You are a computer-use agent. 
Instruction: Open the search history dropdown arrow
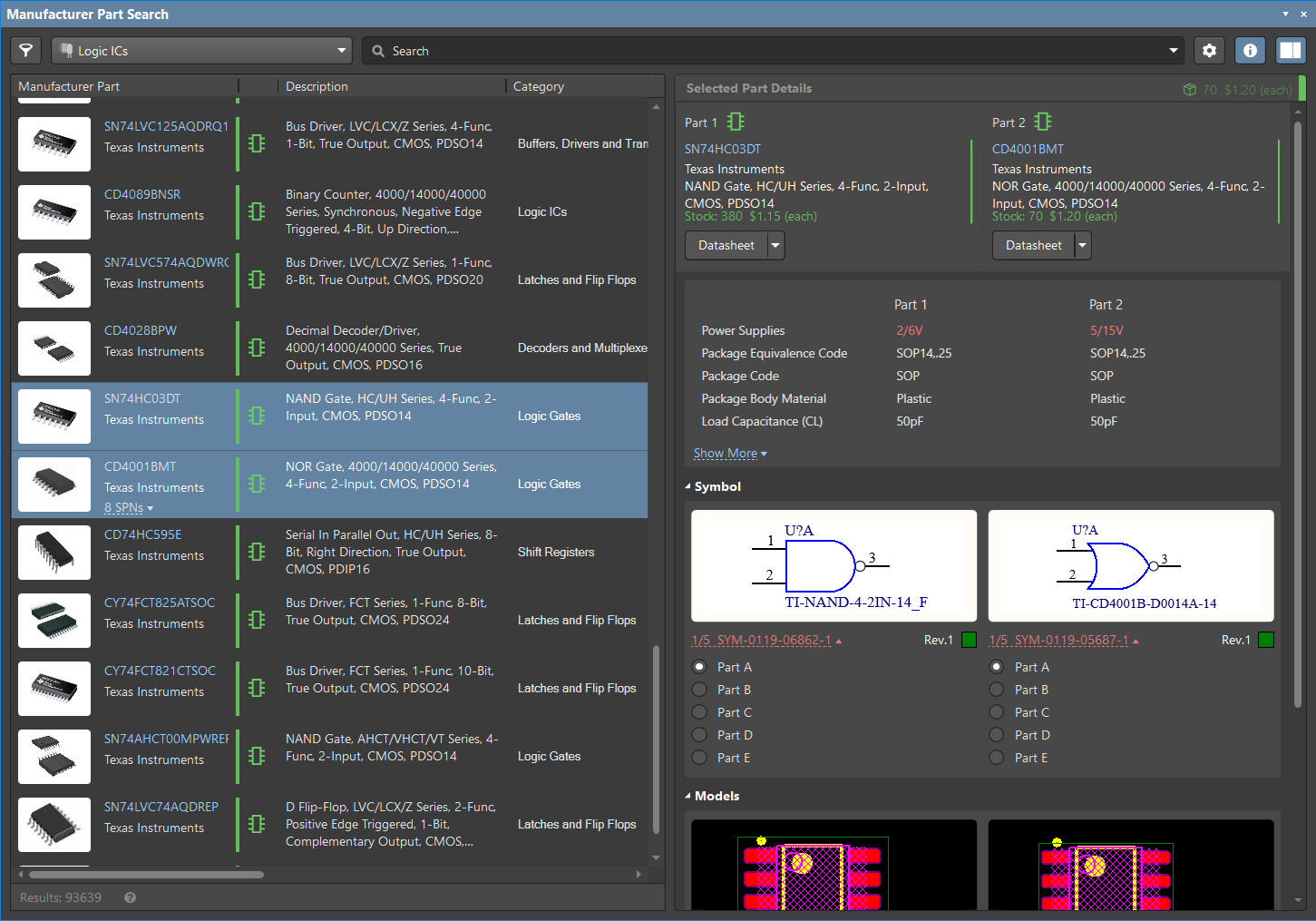click(1174, 51)
